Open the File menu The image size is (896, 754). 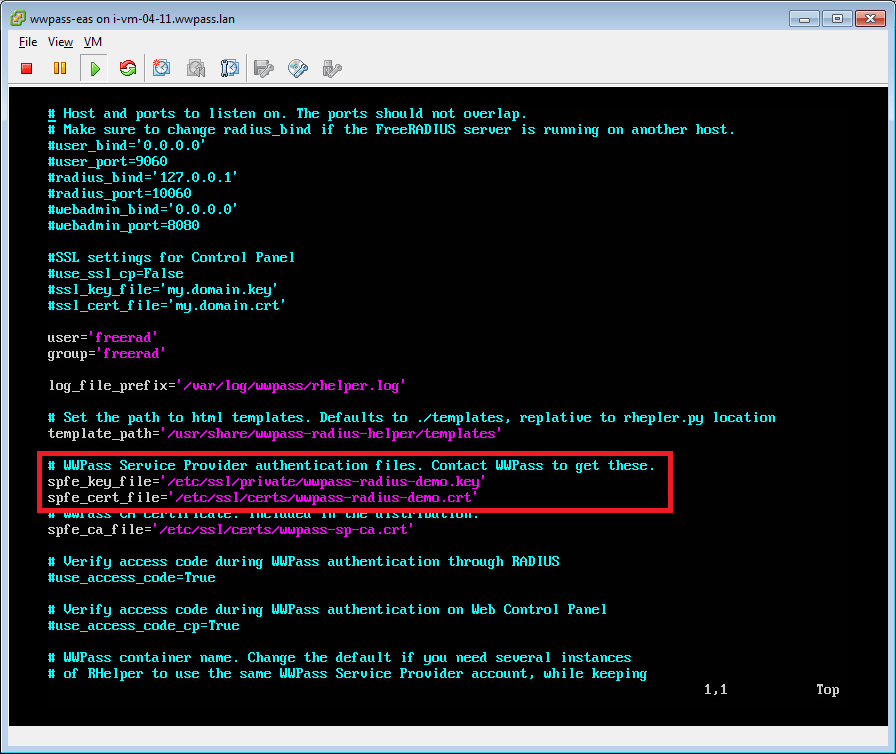tap(26, 42)
